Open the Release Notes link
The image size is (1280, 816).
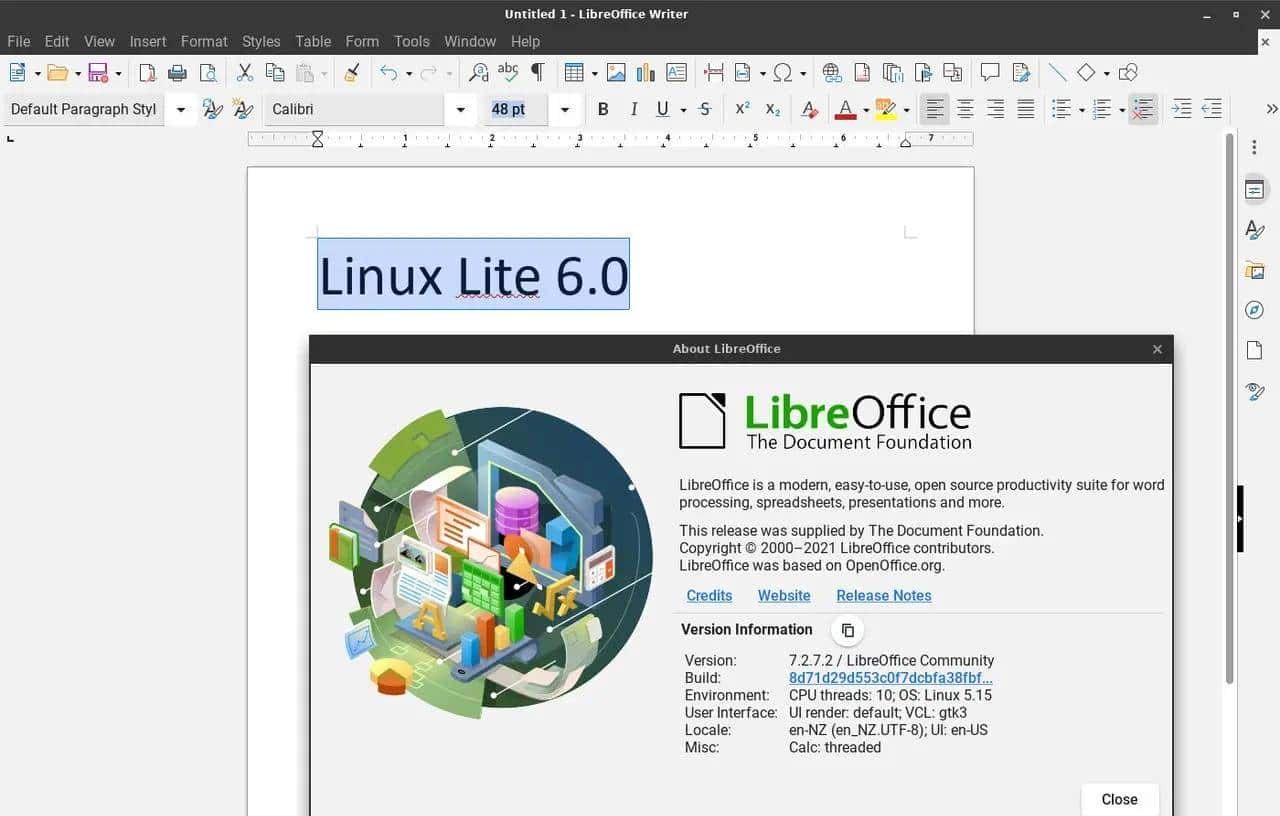click(x=883, y=595)
